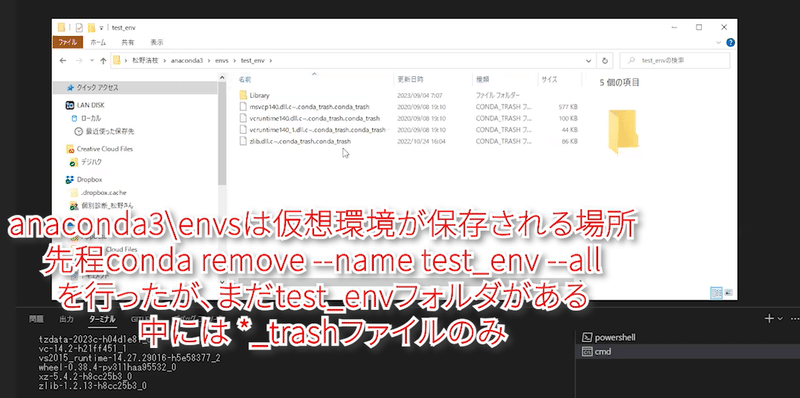
Task: Switch to details view layout icon
Action: 716,292
